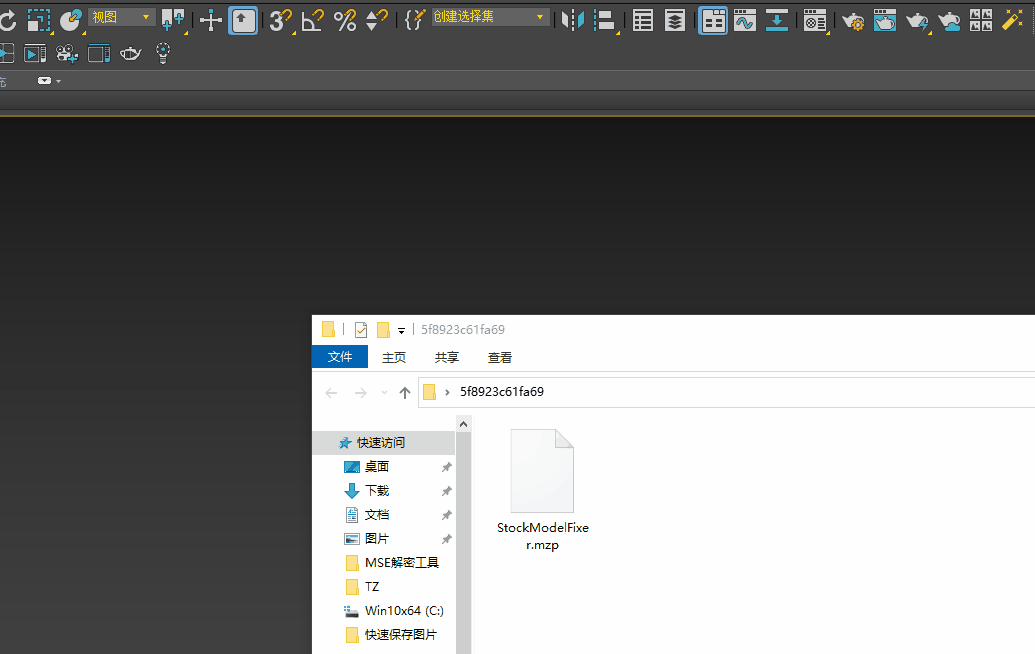The height and width of the screenshot is (654, 1035).
Task: Open 桌面 in quick access
Action: (376, 467)
